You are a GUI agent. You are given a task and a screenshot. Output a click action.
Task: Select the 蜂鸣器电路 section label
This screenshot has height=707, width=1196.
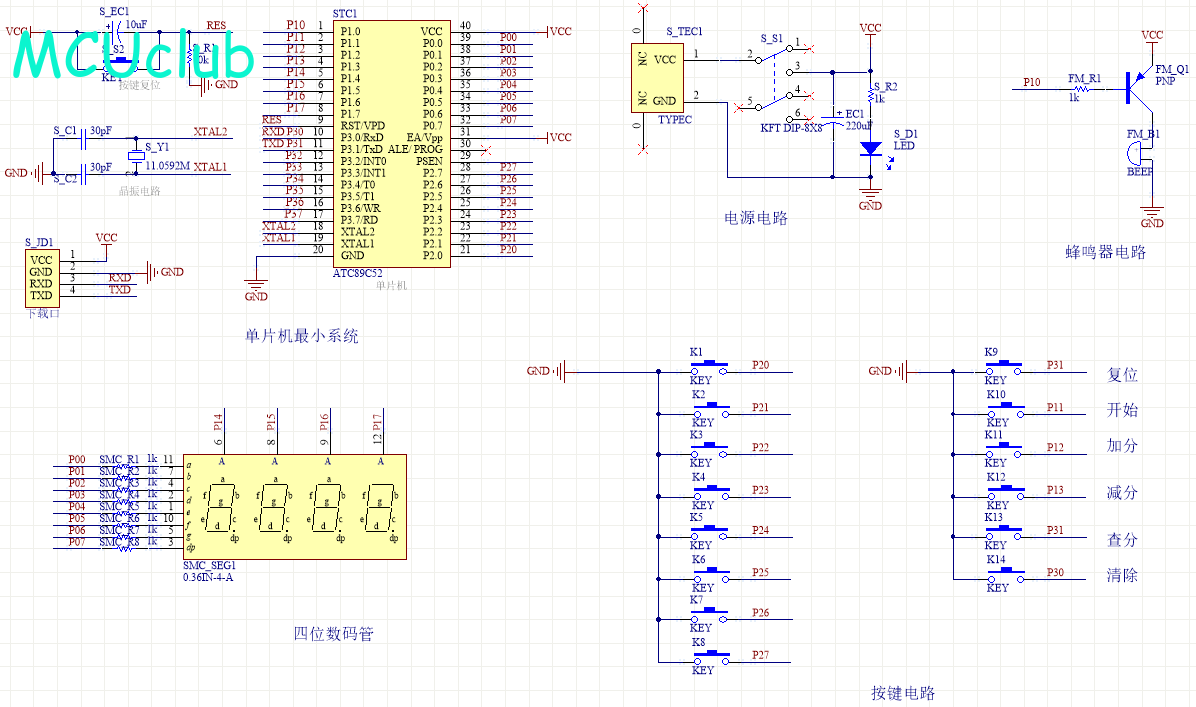point(1105,253)
